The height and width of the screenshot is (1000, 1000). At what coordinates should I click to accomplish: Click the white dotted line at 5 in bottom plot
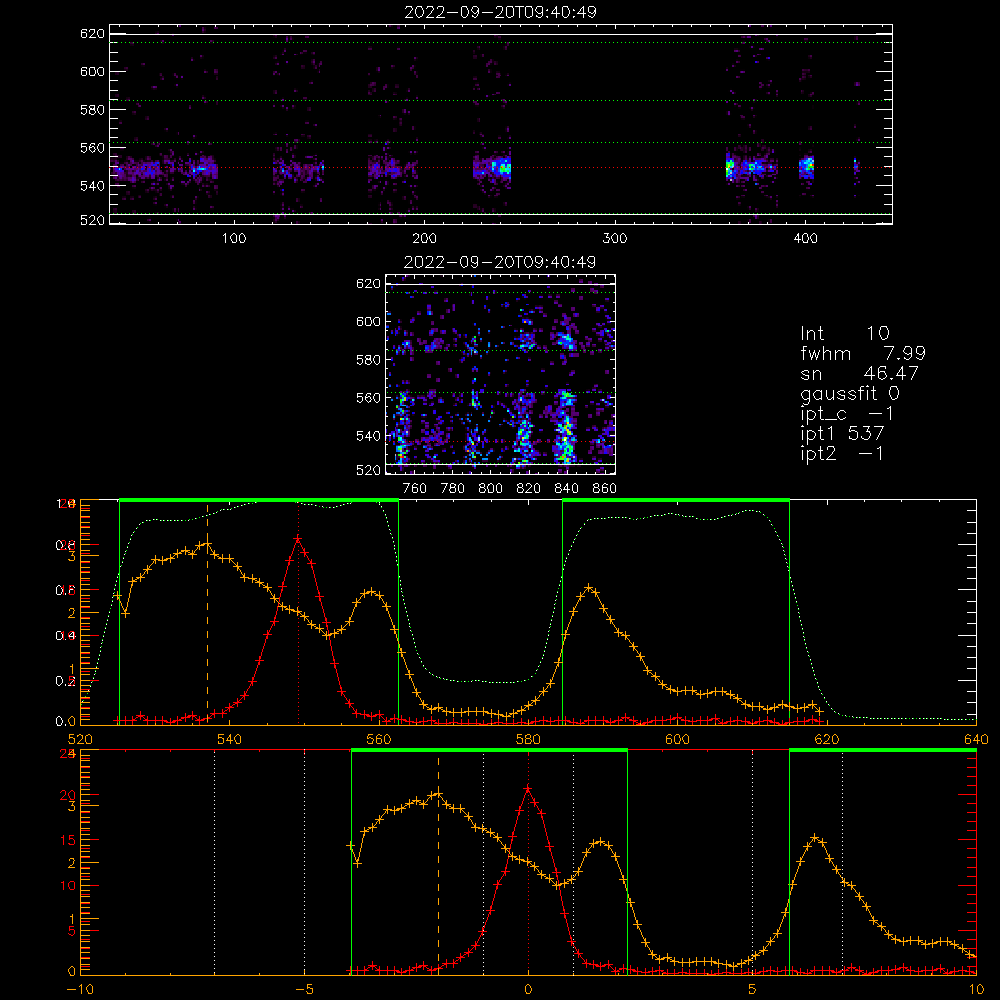(753, 862)
